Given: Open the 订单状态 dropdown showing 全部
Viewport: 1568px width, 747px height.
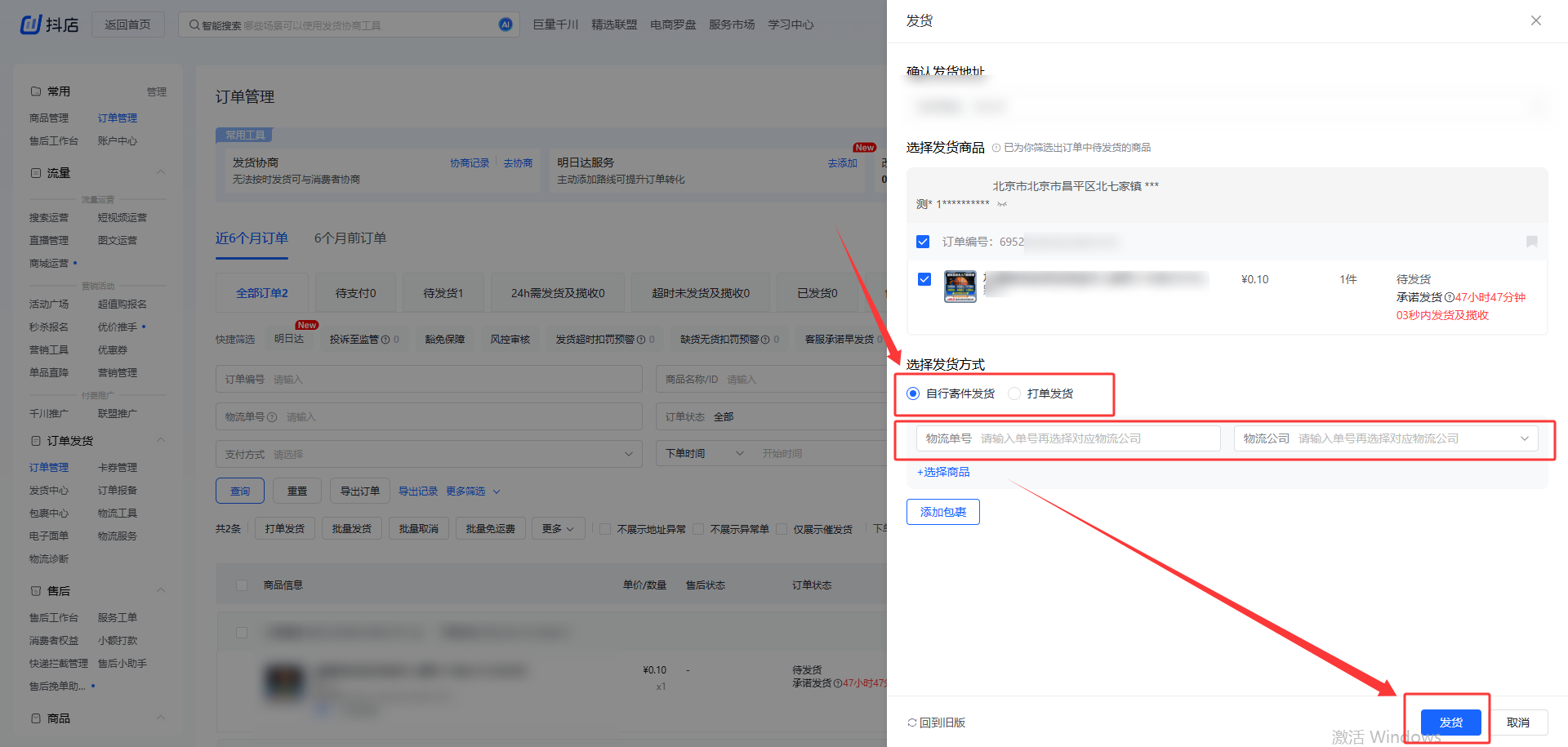Looking at the screenshot, I should point(772,417).
